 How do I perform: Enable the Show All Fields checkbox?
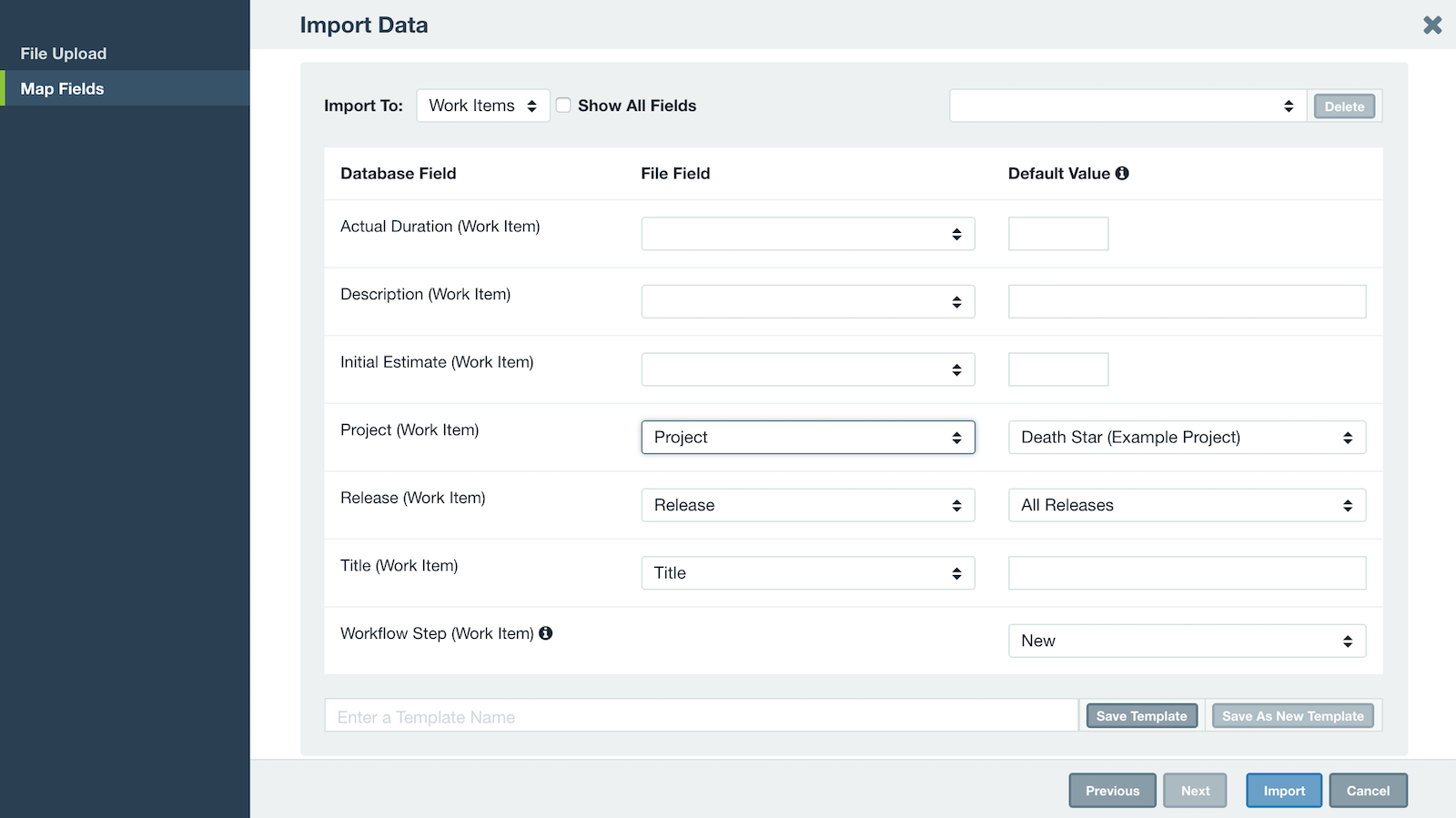[564, 106]
